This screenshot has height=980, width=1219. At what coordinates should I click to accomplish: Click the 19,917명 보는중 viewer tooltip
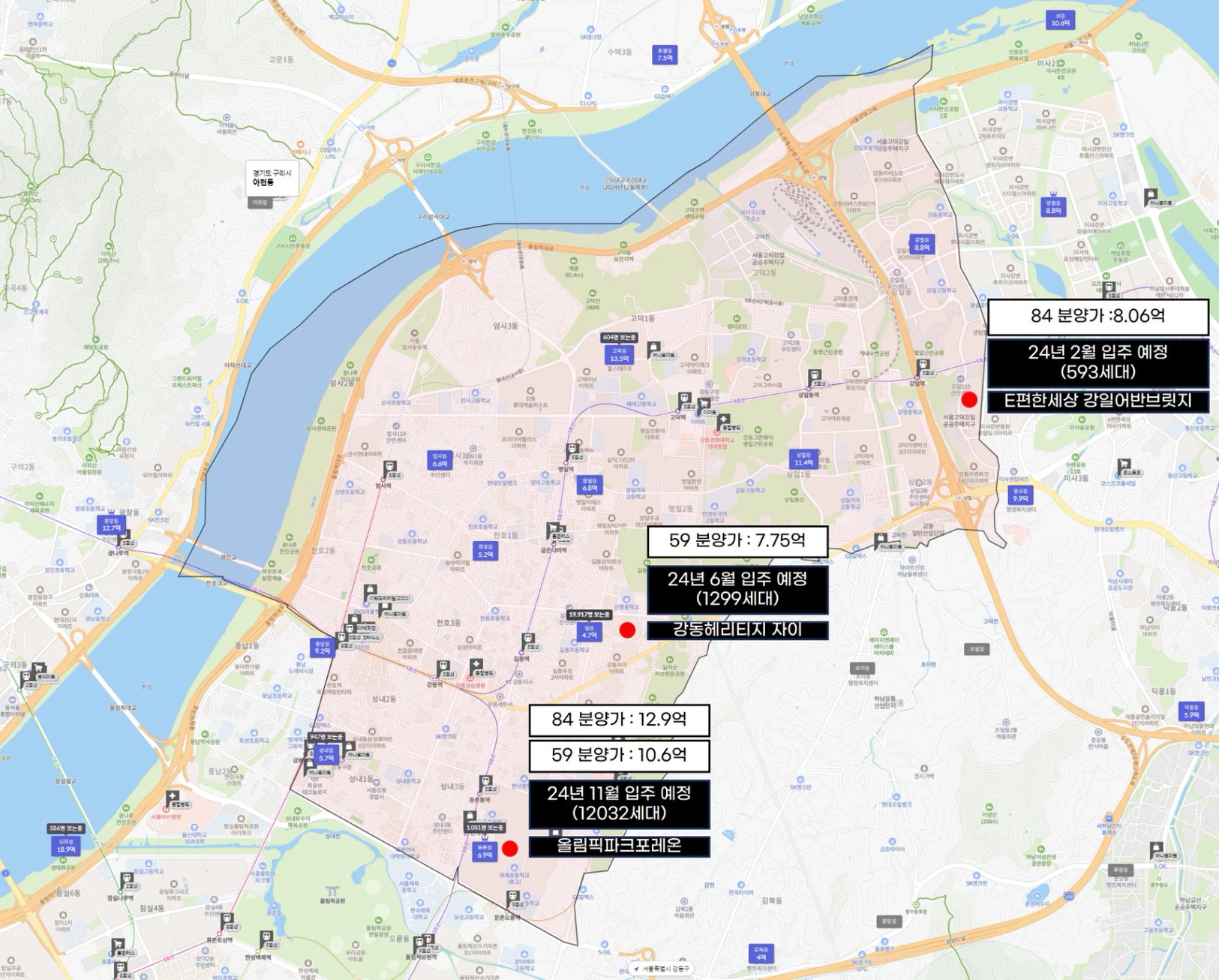[x=589, y=615]
